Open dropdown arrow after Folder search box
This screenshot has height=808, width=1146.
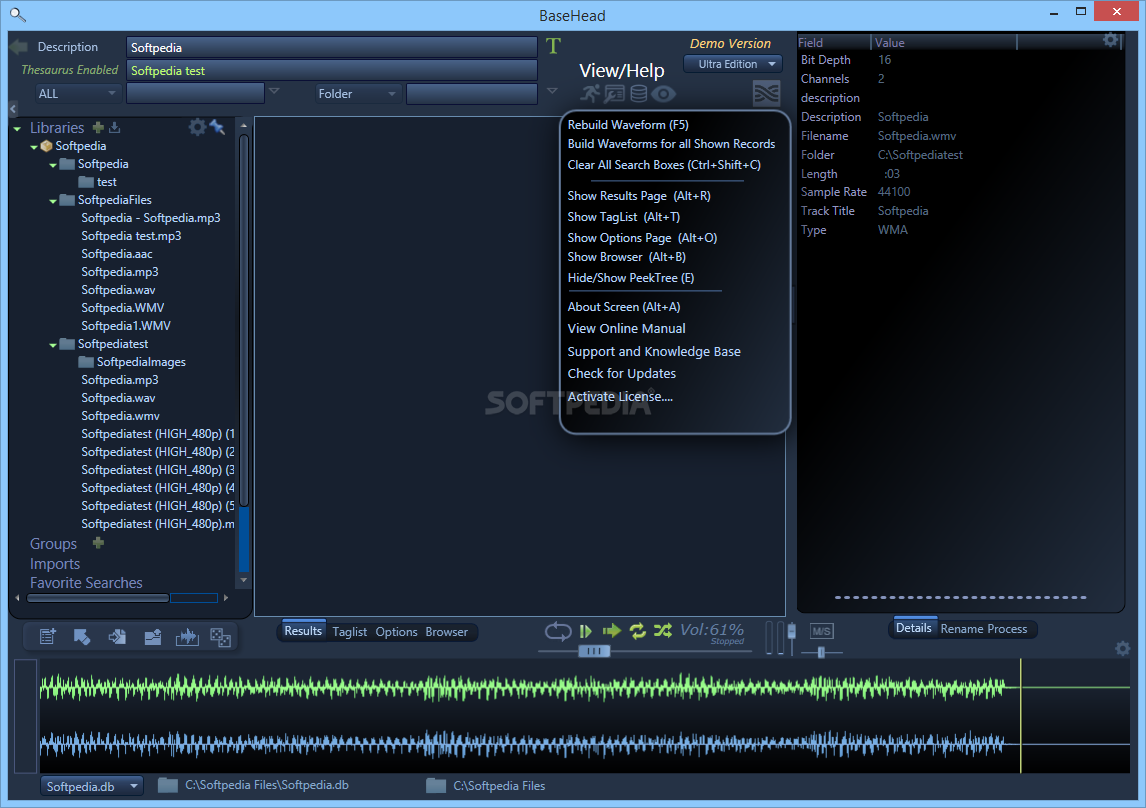[553, 91]
